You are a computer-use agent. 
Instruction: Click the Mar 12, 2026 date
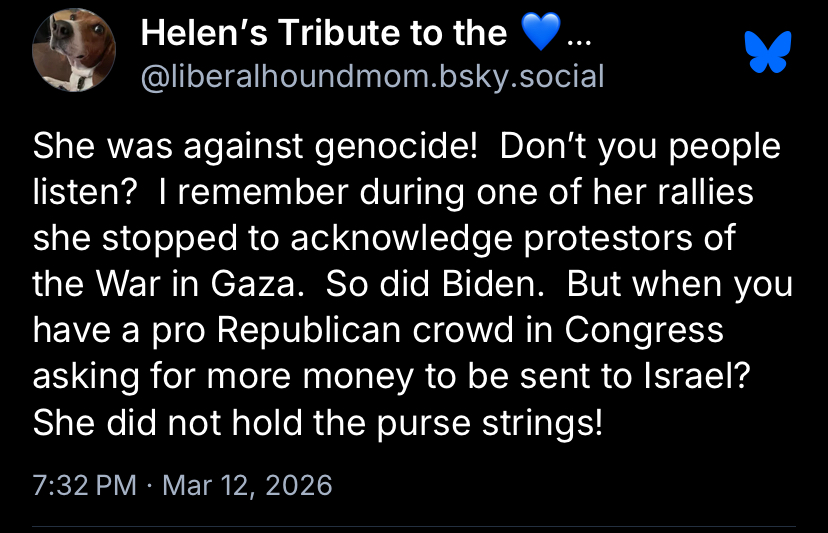tap(247, 486)
